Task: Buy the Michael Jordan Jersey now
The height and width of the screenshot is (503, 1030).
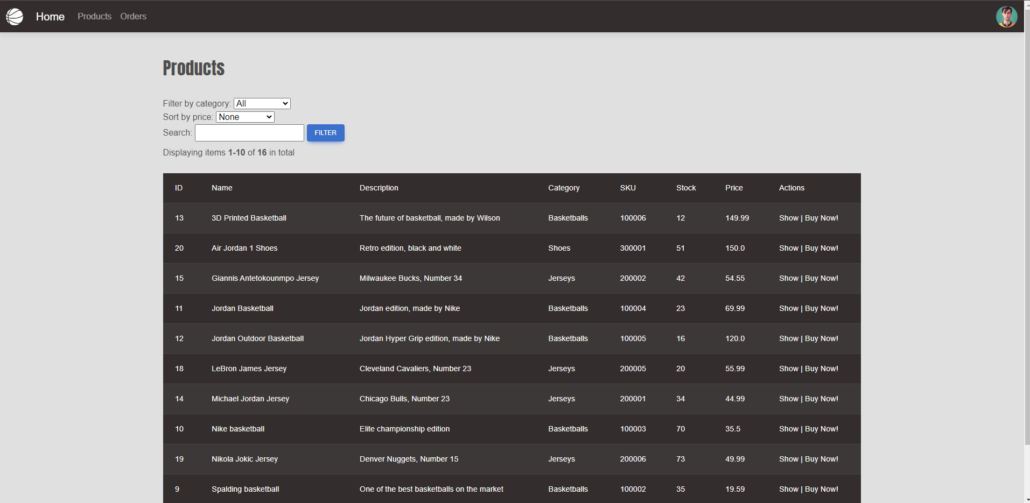Action: coord(821,399)
